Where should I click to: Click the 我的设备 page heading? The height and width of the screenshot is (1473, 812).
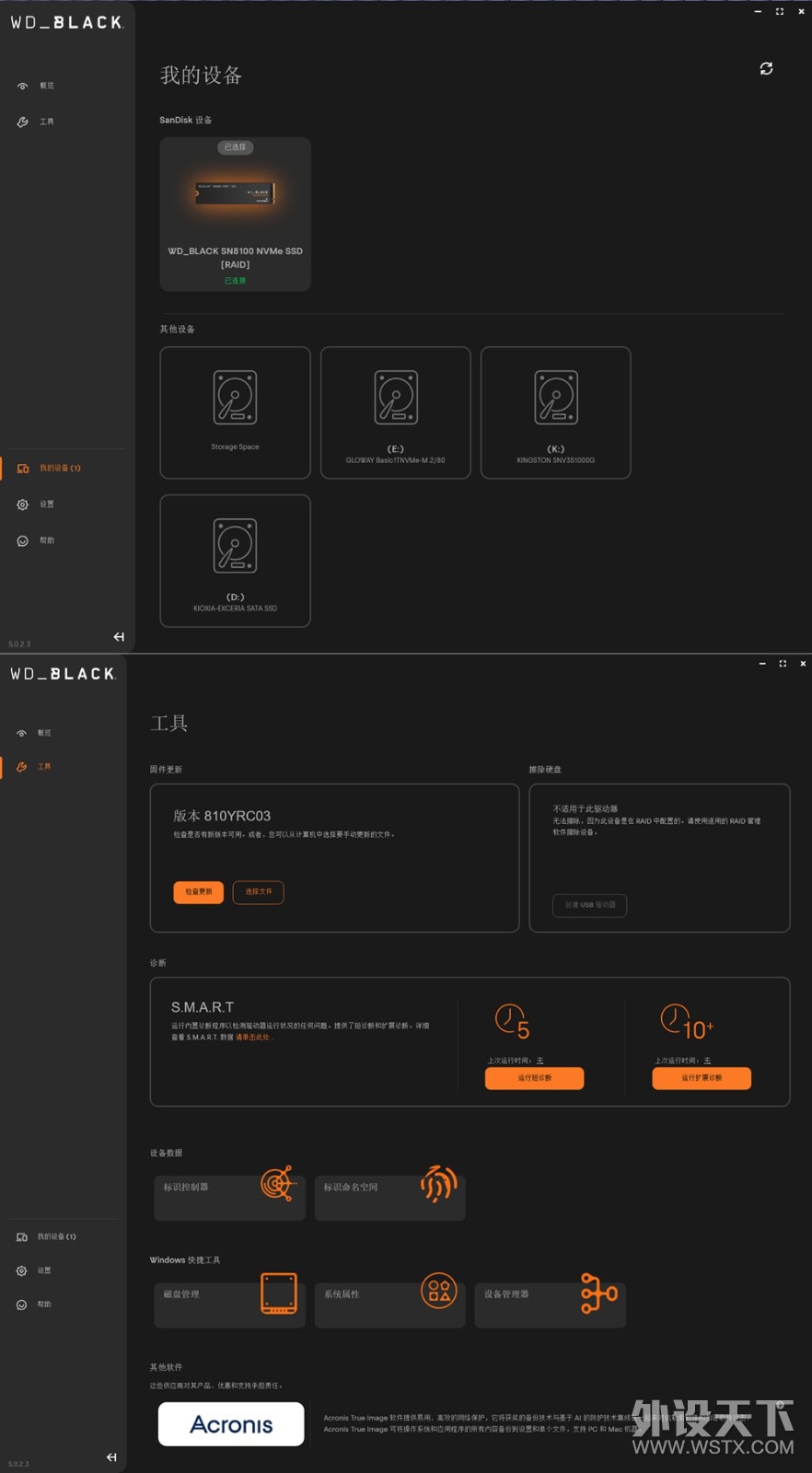tap(201, 75)
